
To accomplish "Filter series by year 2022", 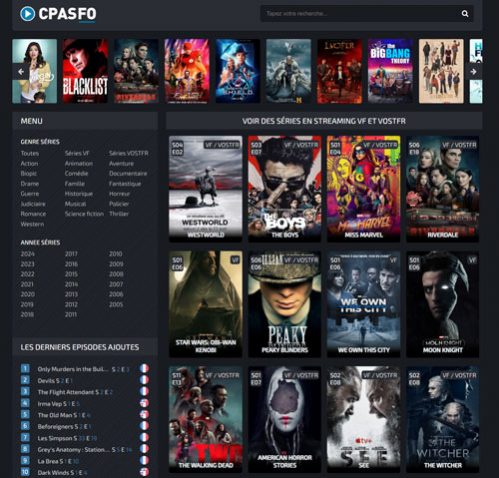I will click(x=28, y=274).
